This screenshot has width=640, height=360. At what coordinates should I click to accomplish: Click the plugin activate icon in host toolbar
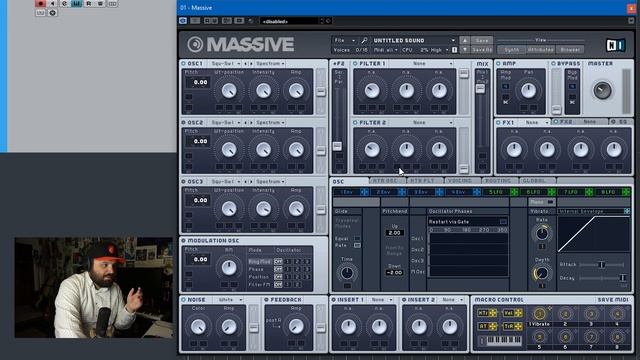pyautogui.click(x=183, y=21)
